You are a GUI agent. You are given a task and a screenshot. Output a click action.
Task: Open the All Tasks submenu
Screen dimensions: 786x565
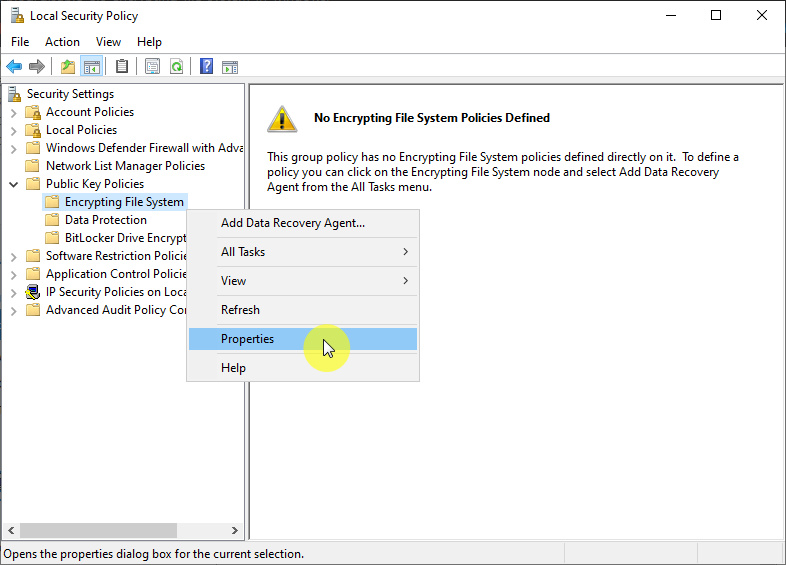coord(302,252)
